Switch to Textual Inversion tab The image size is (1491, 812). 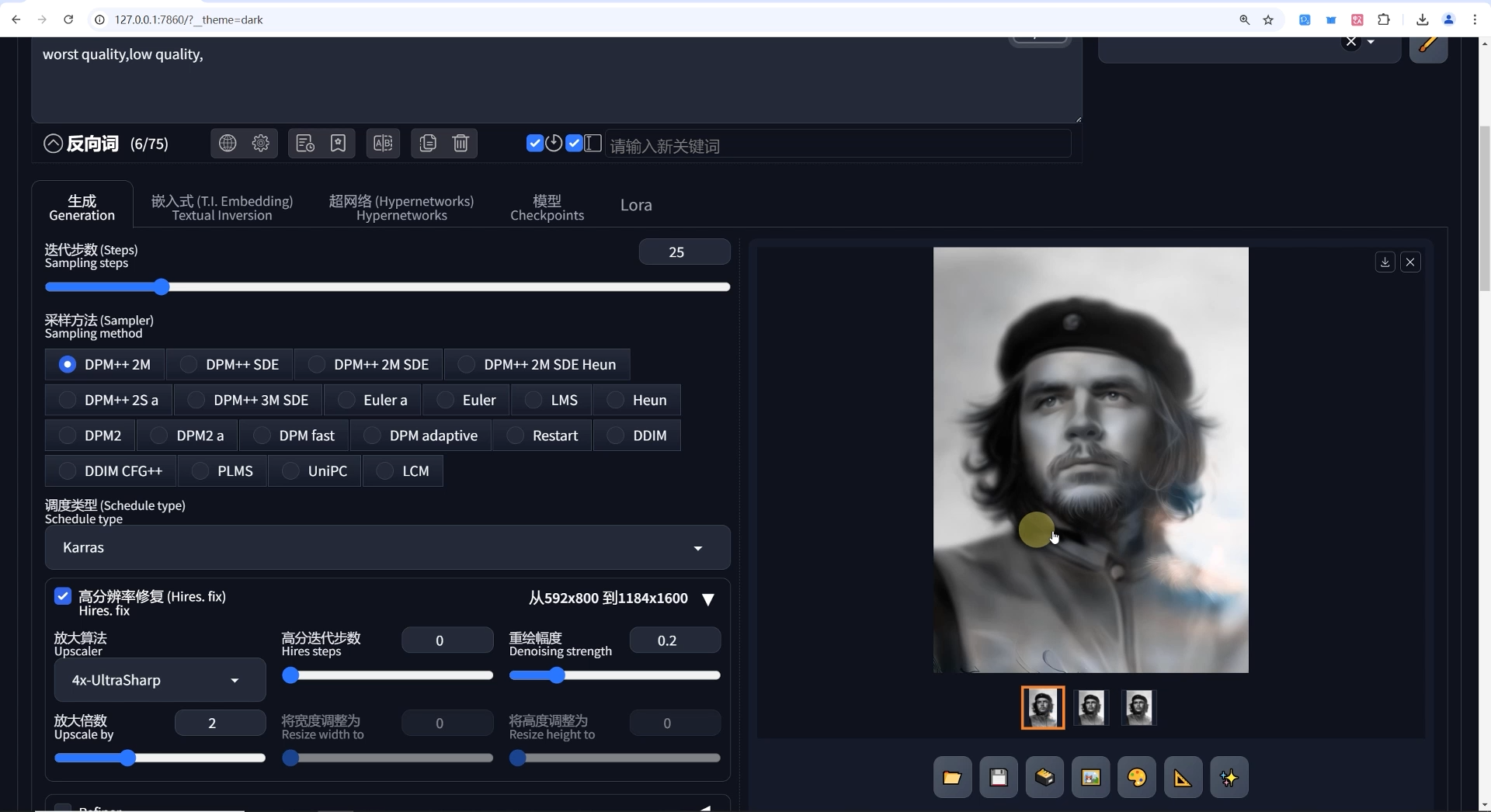pyautogui.click(x=222, y=208)
